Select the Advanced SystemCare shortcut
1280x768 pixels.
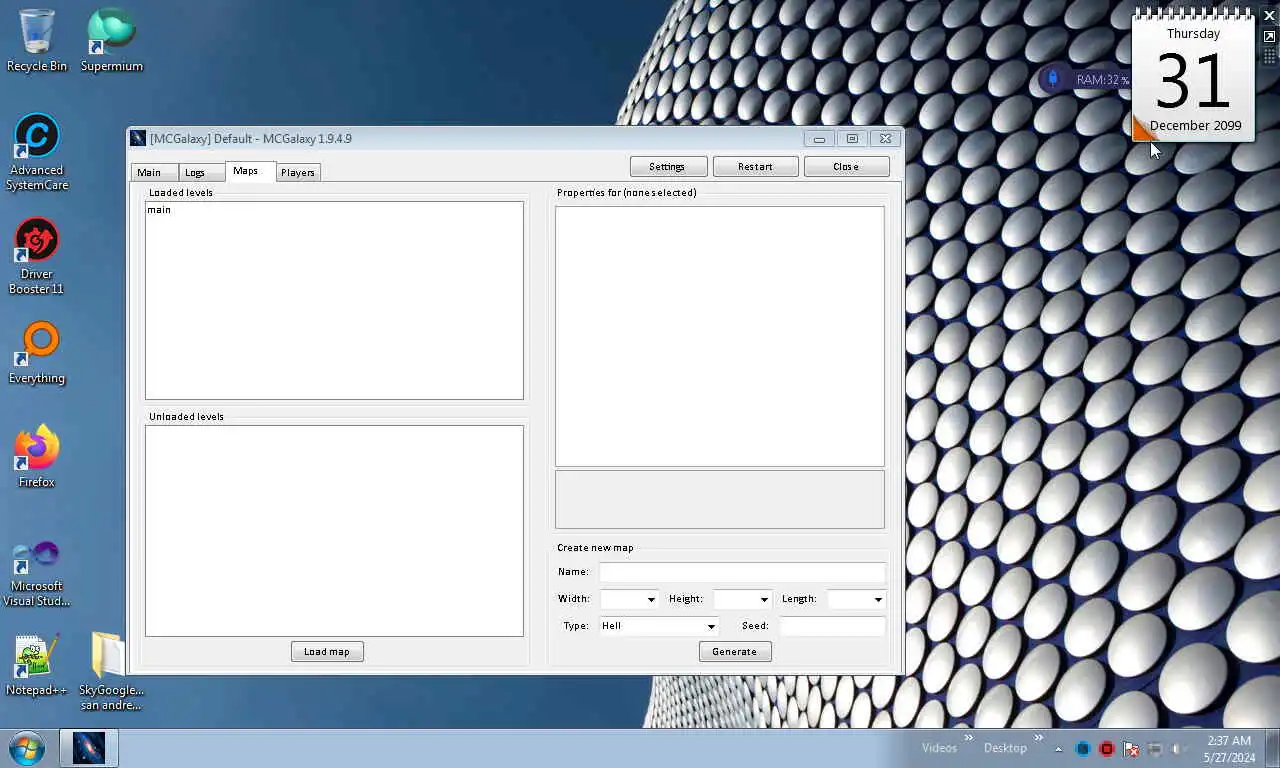click(x=37, y=152)
